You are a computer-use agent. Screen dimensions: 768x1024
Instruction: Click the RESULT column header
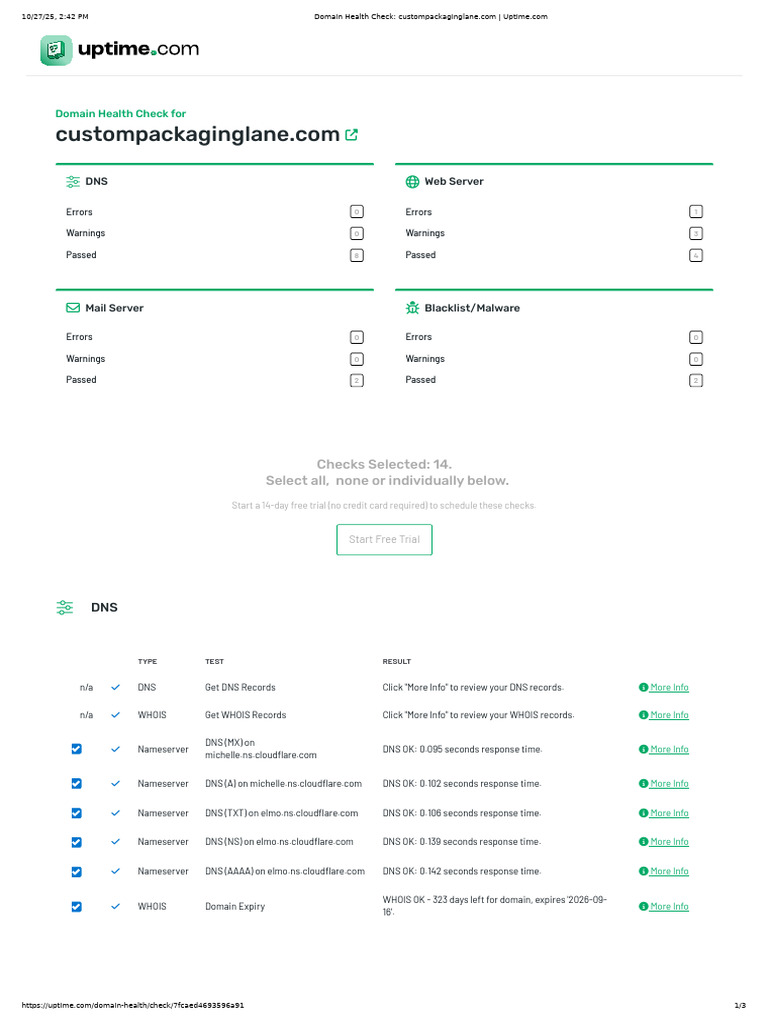396,661
